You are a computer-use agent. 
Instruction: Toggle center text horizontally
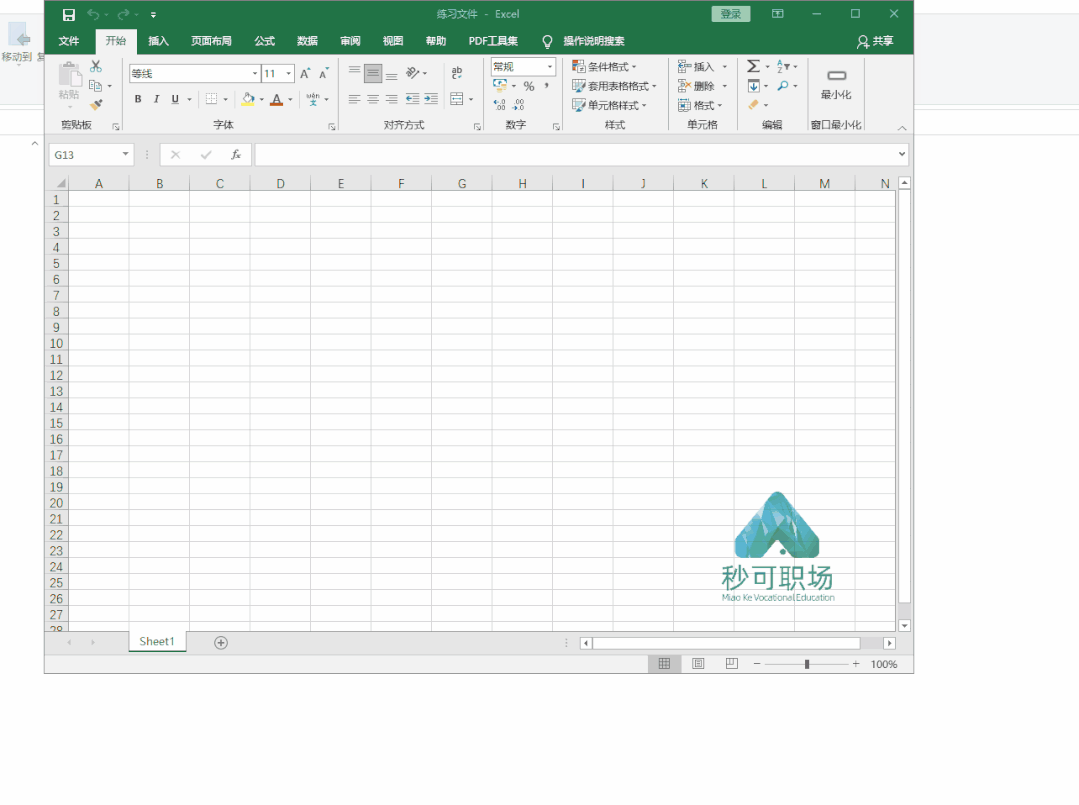[x=373, y=99]
